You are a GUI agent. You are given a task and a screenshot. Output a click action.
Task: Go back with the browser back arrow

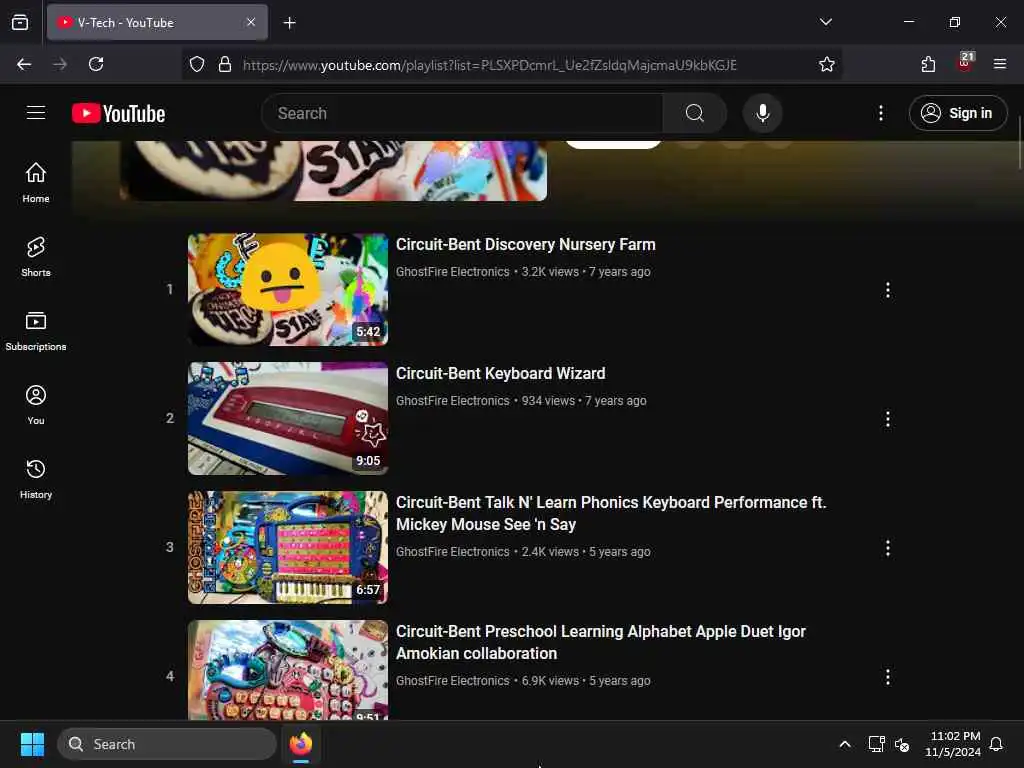(x=24, y=64)
